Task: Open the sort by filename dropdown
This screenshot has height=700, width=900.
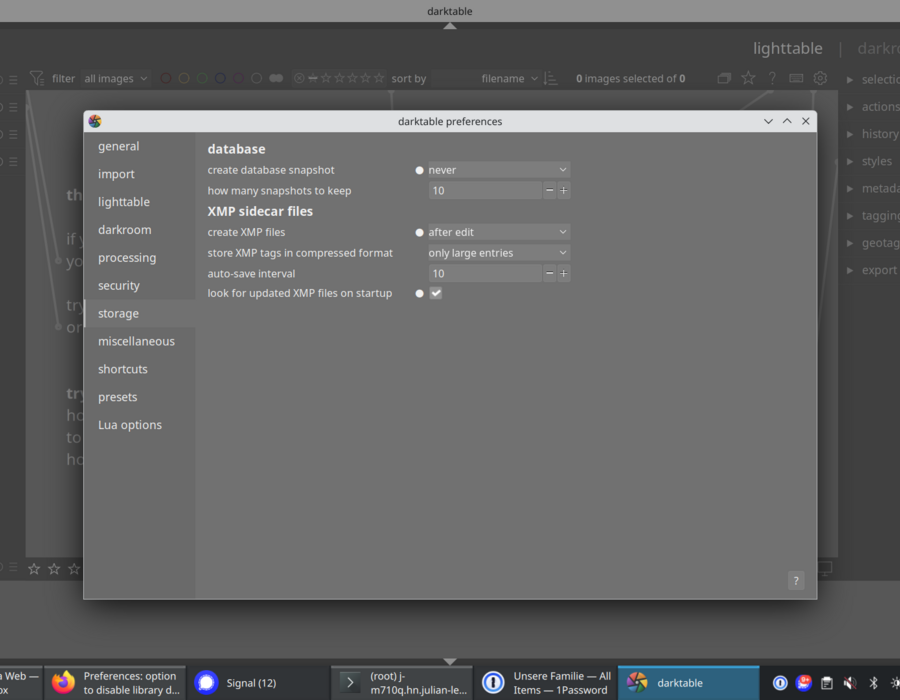Action: (x=485, y=79)
